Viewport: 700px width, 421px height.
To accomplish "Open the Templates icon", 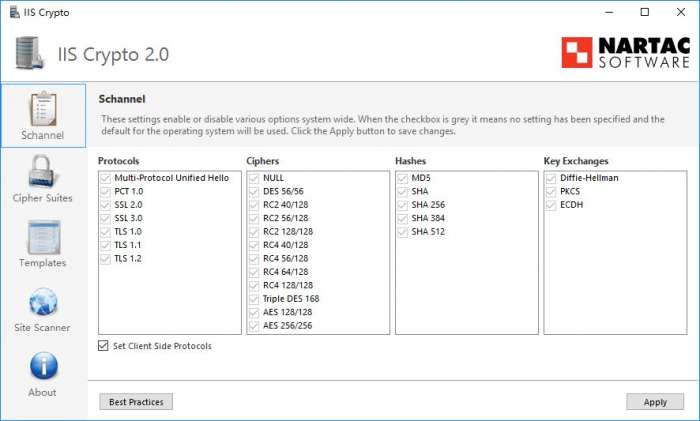I will (x=43, y=237).
